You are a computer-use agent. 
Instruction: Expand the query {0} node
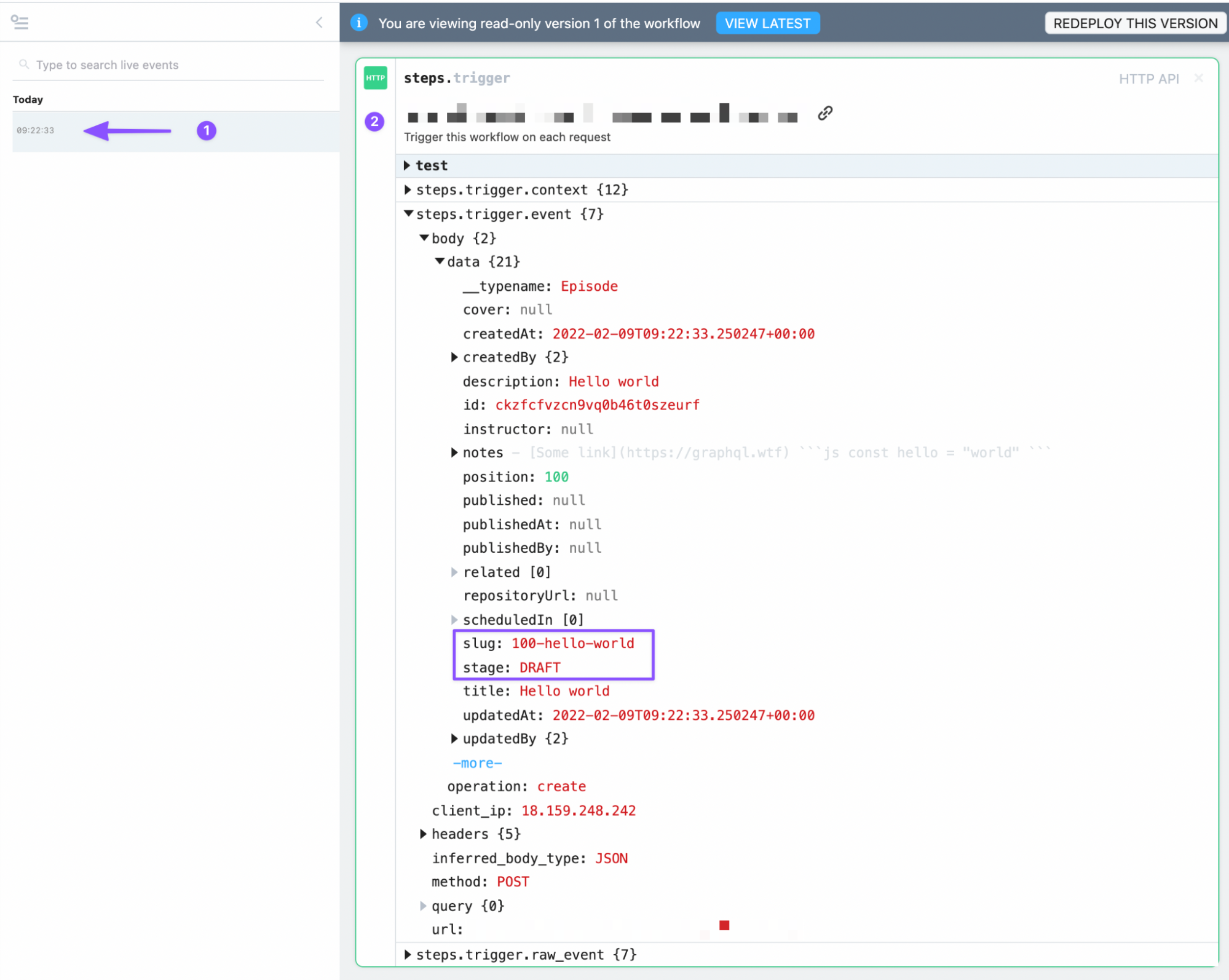point(423,906)
